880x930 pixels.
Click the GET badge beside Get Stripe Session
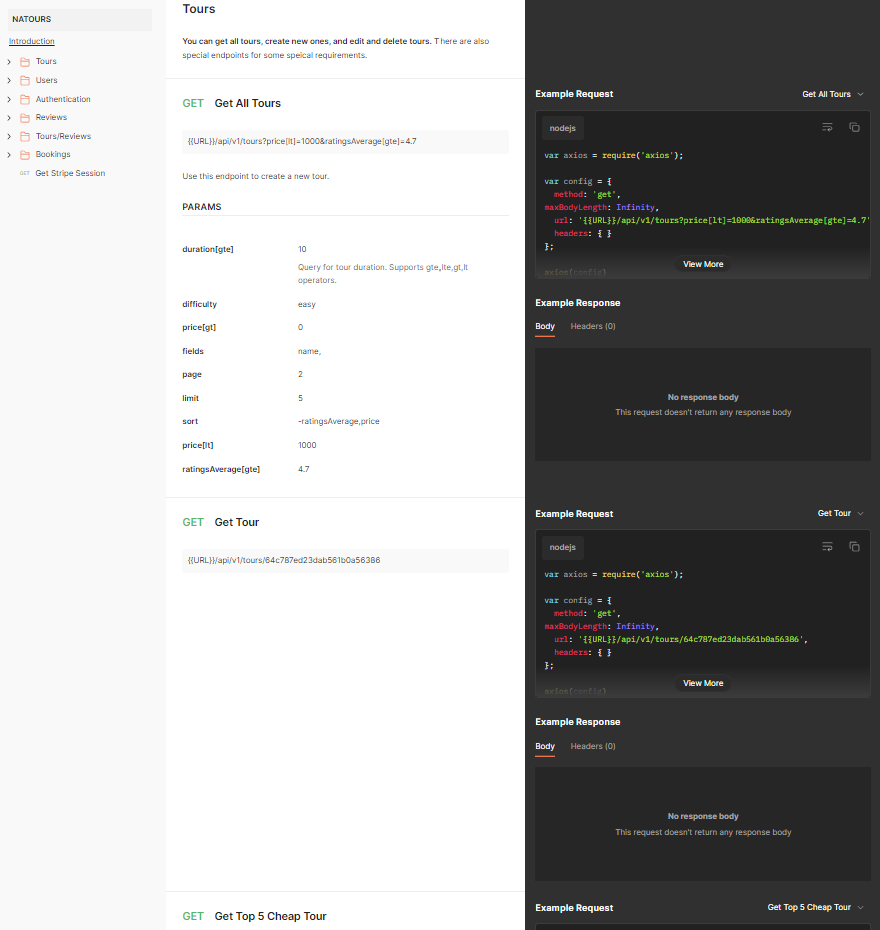click(24, 173)
